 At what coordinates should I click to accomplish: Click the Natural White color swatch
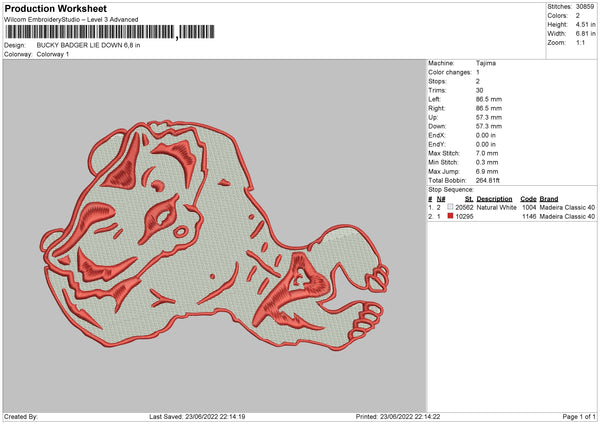point(450,207)
